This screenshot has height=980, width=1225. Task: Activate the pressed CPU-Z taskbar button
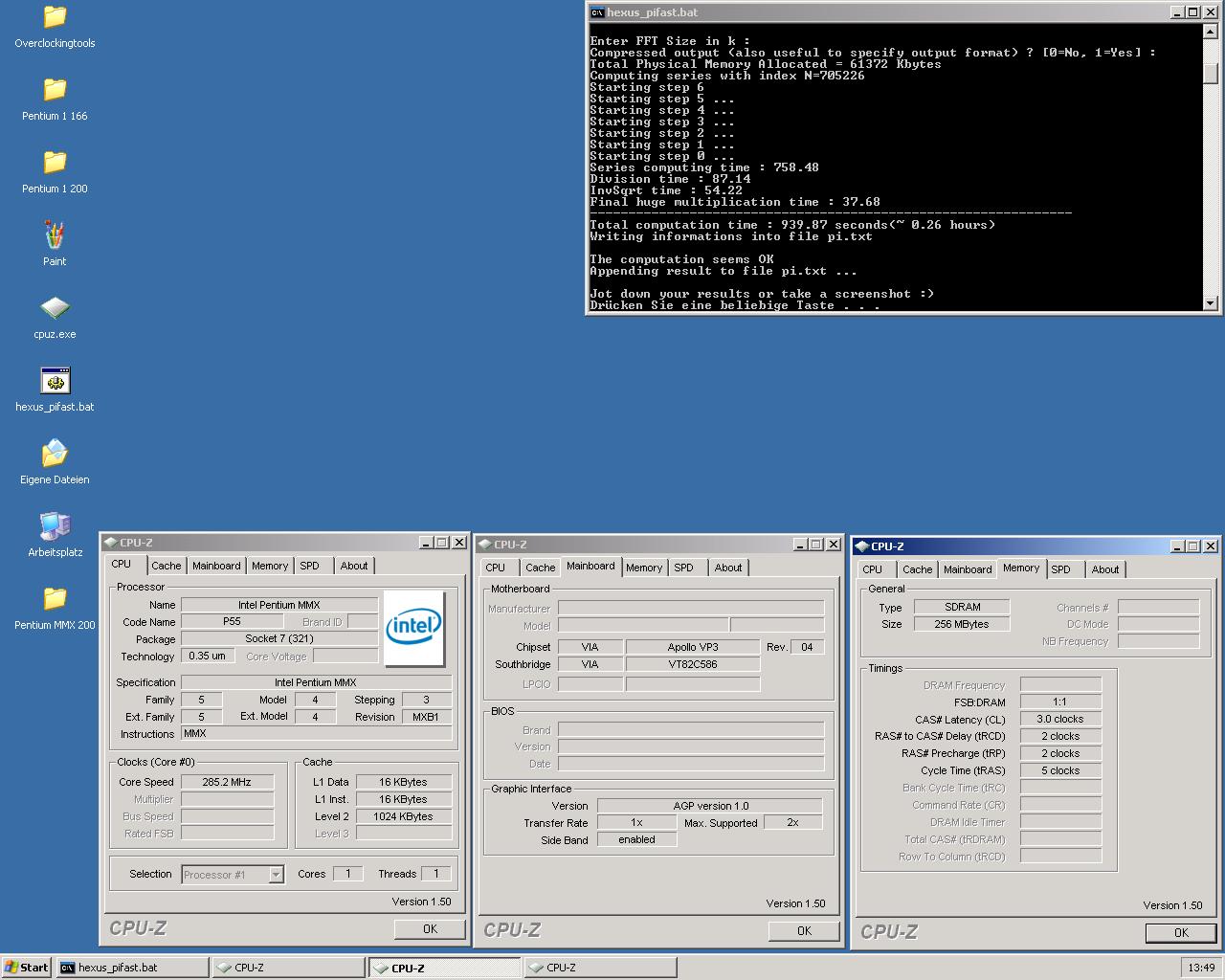(444, 968)
